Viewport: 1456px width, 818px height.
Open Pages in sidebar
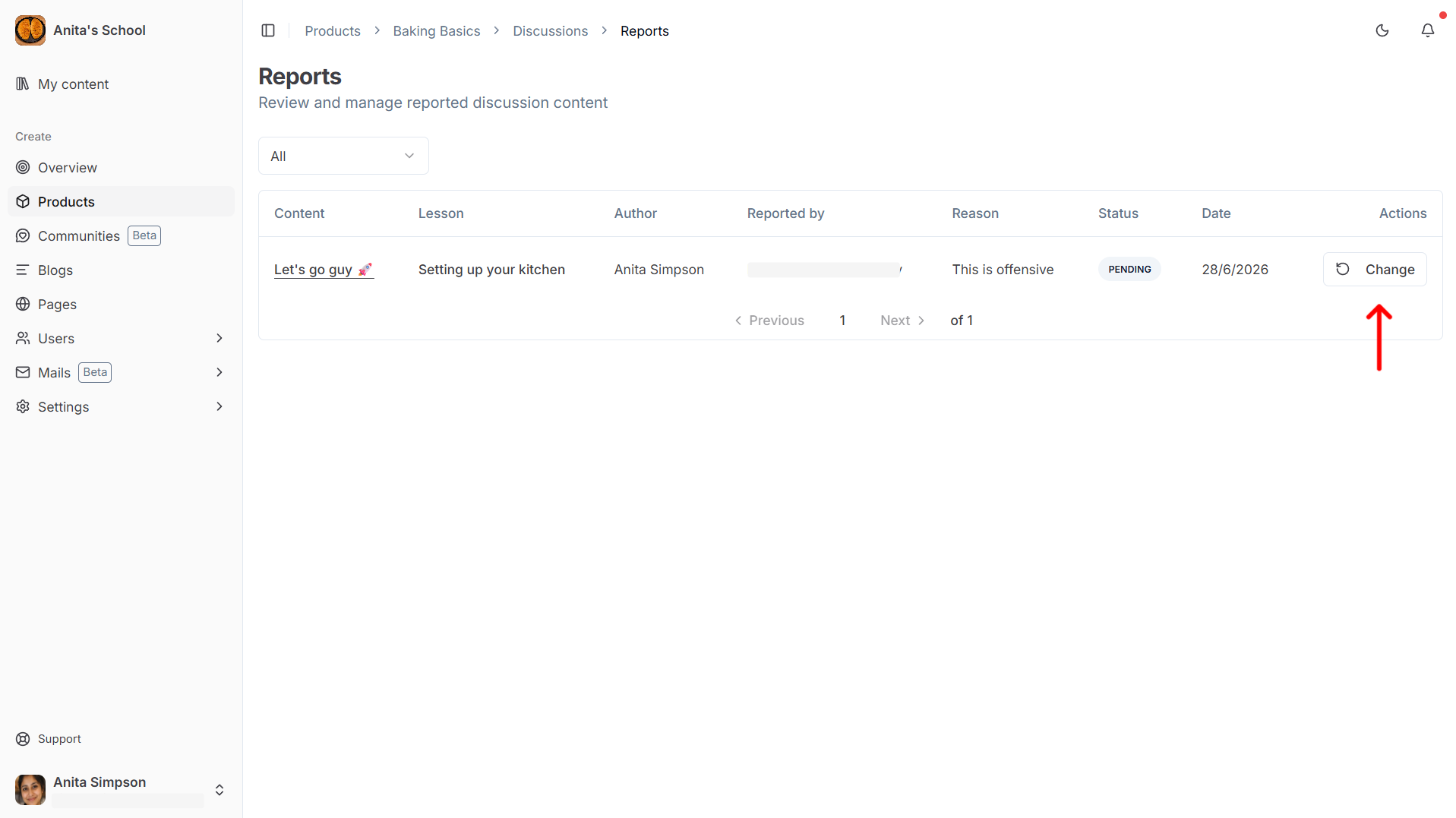pos(122,304)
